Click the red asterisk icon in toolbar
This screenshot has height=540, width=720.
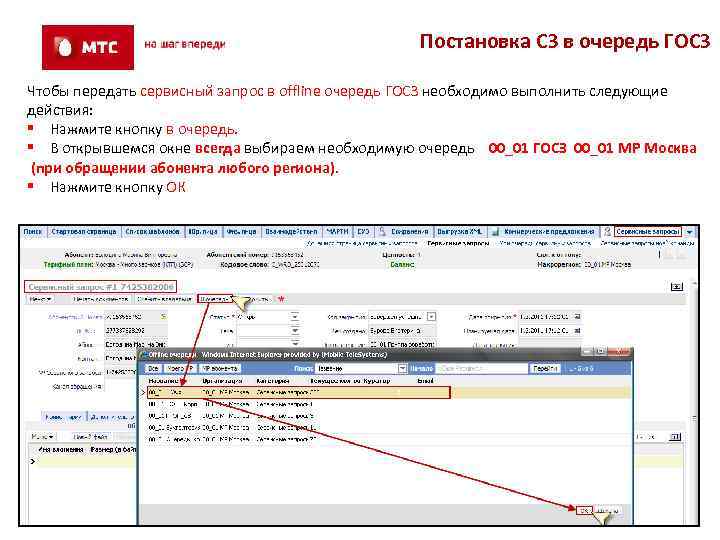click(x=281, y=299)
